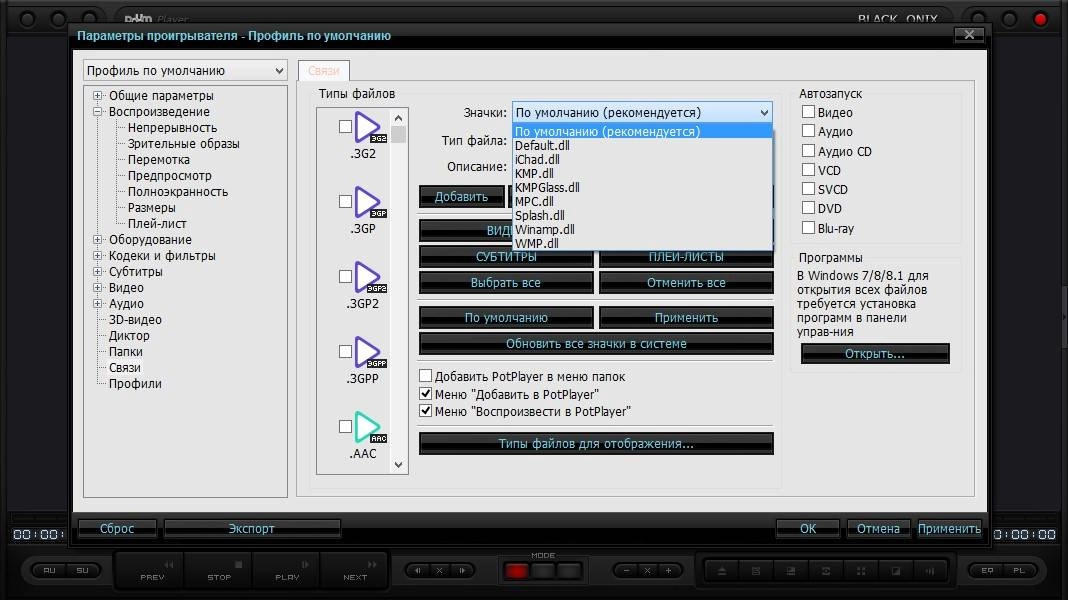
Task: Select KMP.dll from icons list
Action: pyautogui.click(x=642, y=173)
